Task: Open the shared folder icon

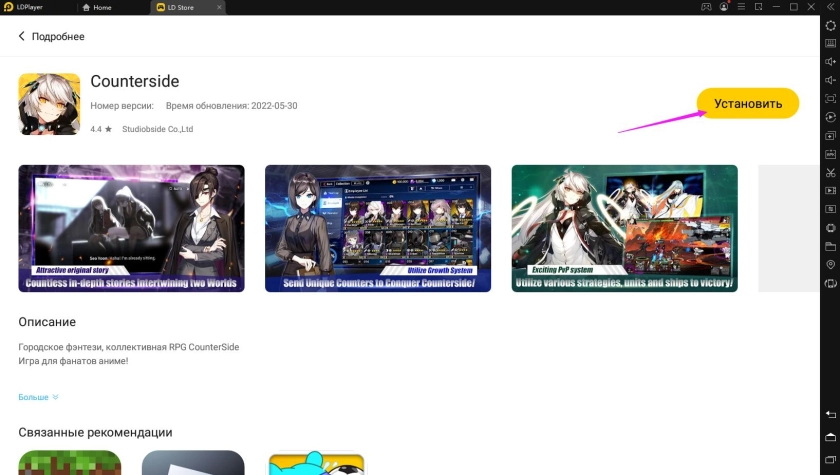Action: tap(830, 246)
